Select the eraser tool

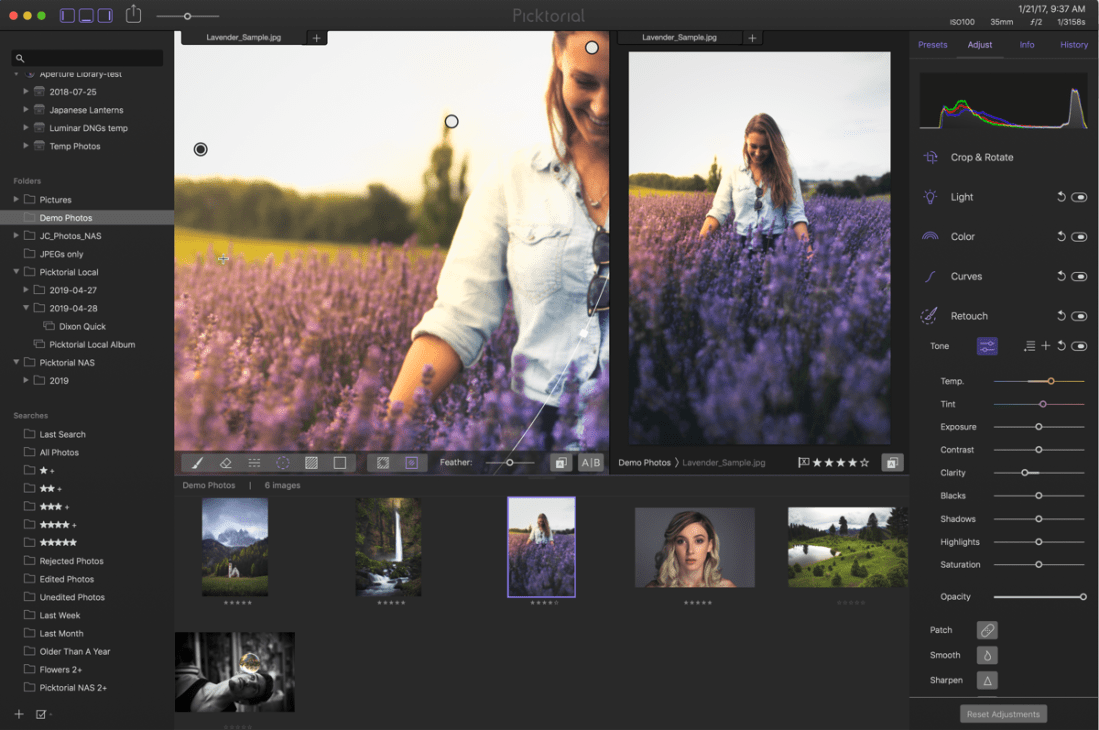point(225,463)
